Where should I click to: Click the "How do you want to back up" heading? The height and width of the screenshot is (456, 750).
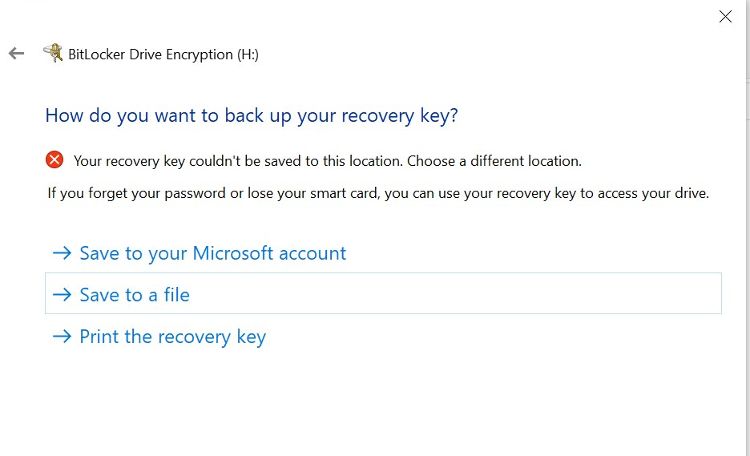click(251, 115)
